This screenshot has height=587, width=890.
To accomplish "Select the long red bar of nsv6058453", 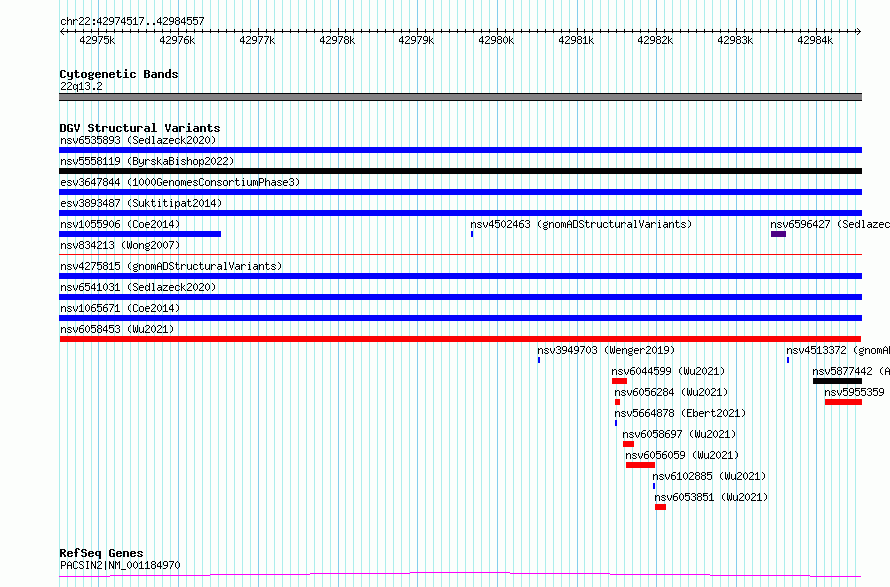I will [x=460, y=339].
